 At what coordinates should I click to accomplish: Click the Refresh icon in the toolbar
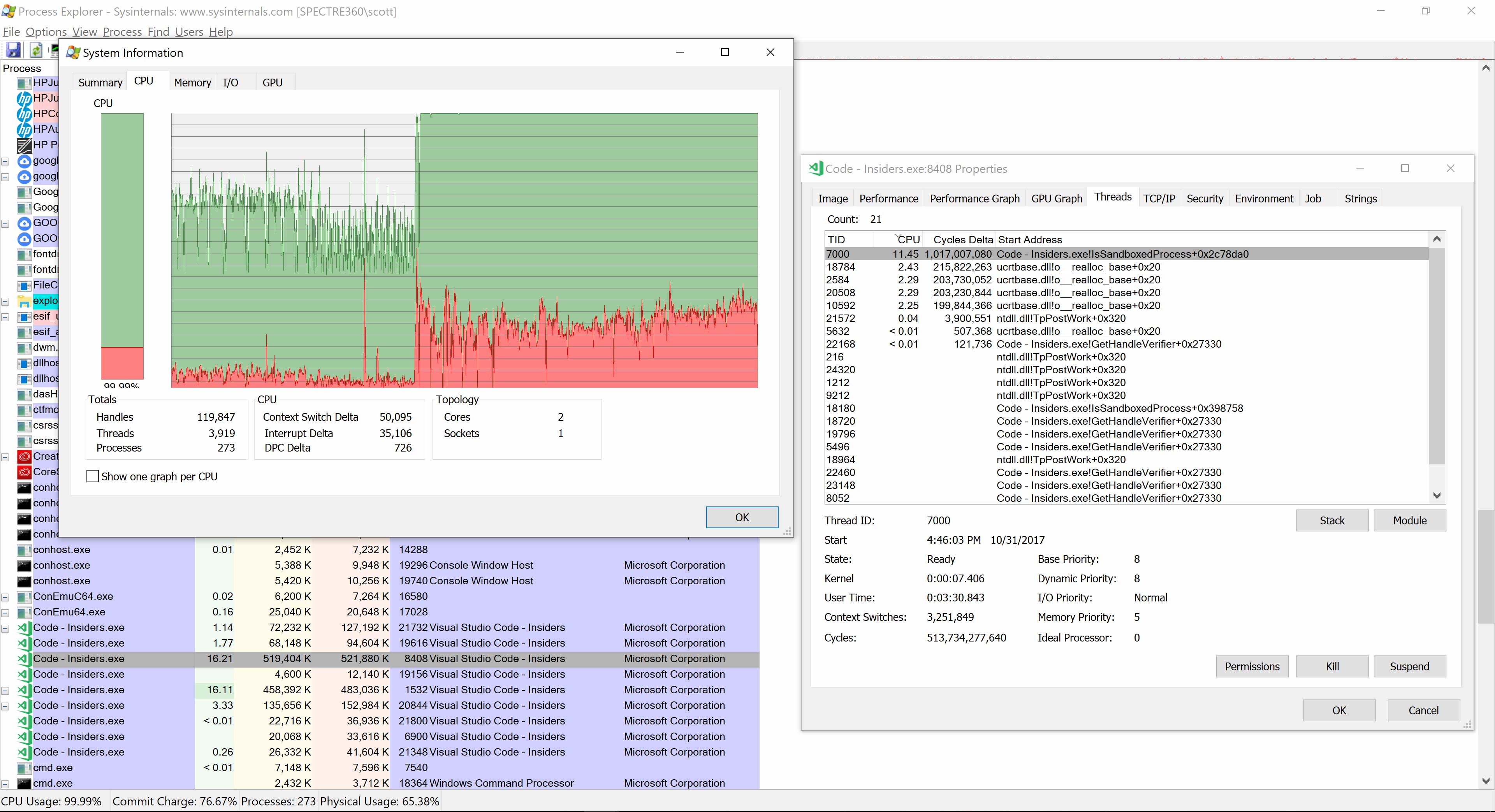[36, 50]
